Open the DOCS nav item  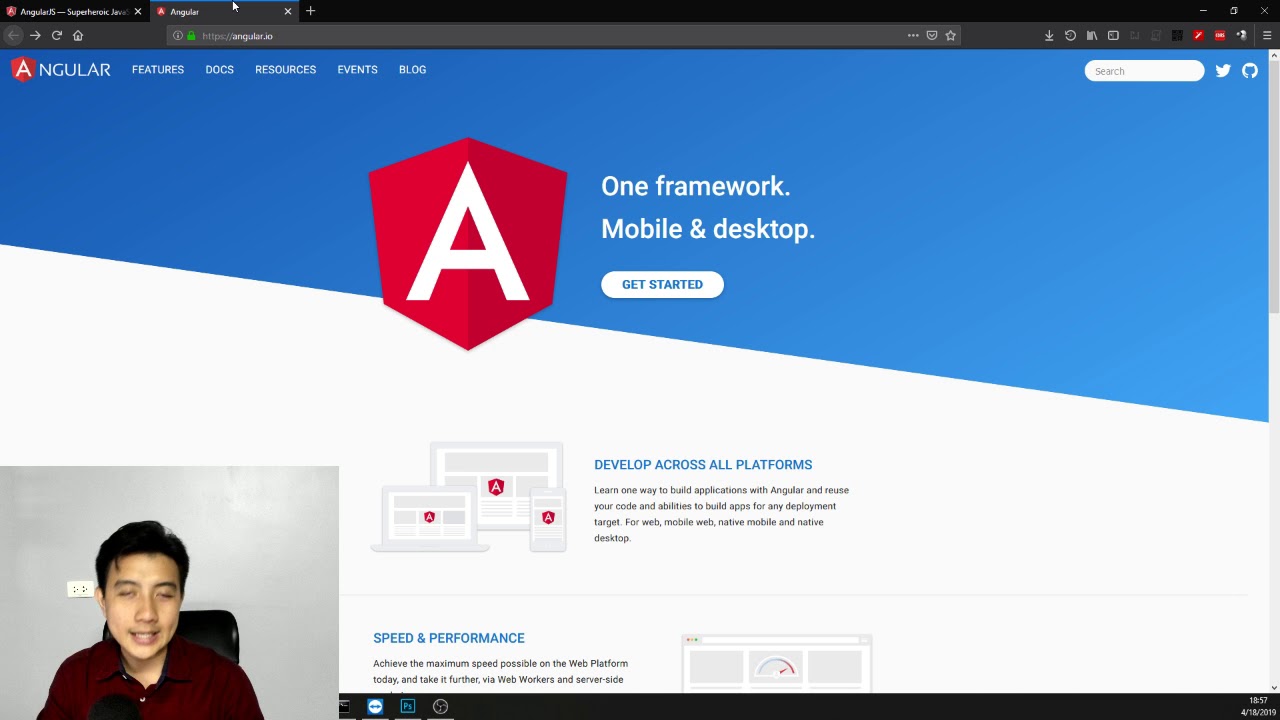pyautogui.click(x=220, y=70)
